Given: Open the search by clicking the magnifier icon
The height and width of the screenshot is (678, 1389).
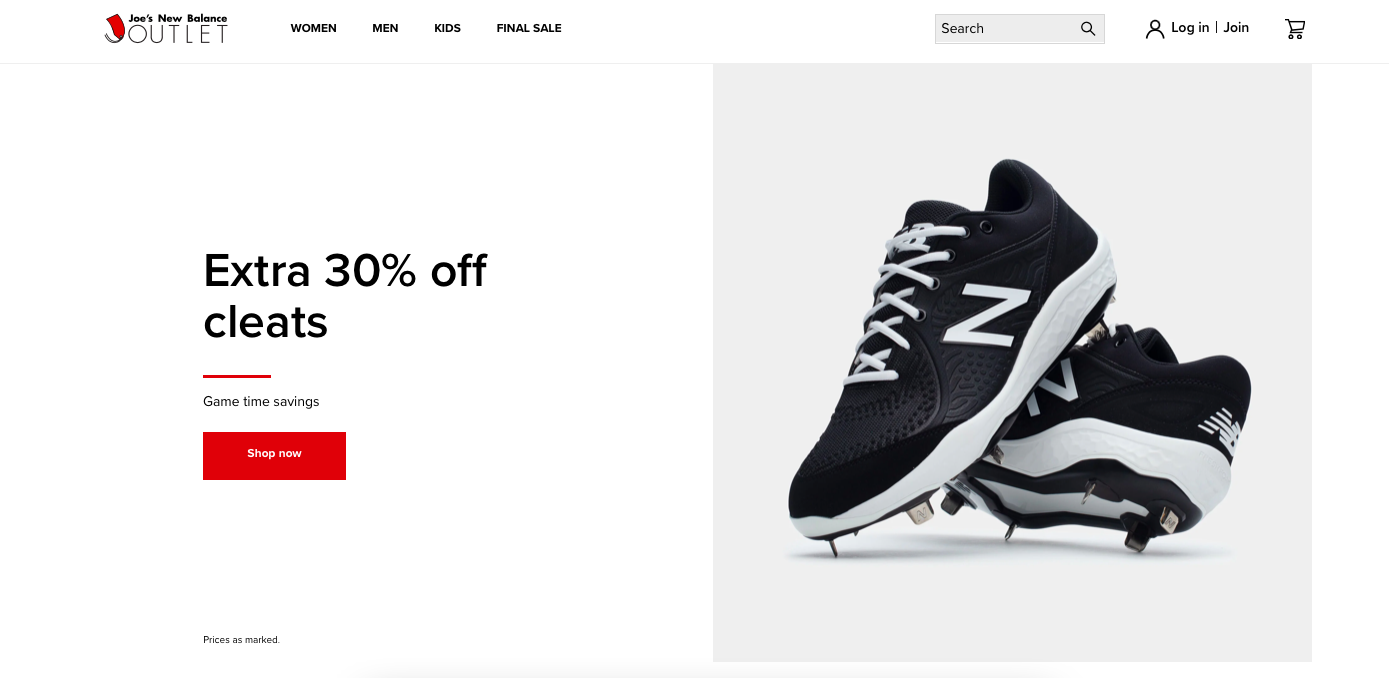Looking at the screenshot, I should (1087, 28).
